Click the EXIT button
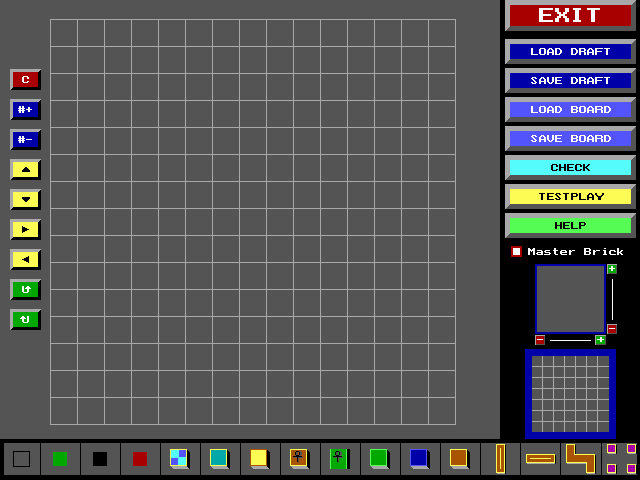This screenshot has height=480, width=640. tap(570, 16)
